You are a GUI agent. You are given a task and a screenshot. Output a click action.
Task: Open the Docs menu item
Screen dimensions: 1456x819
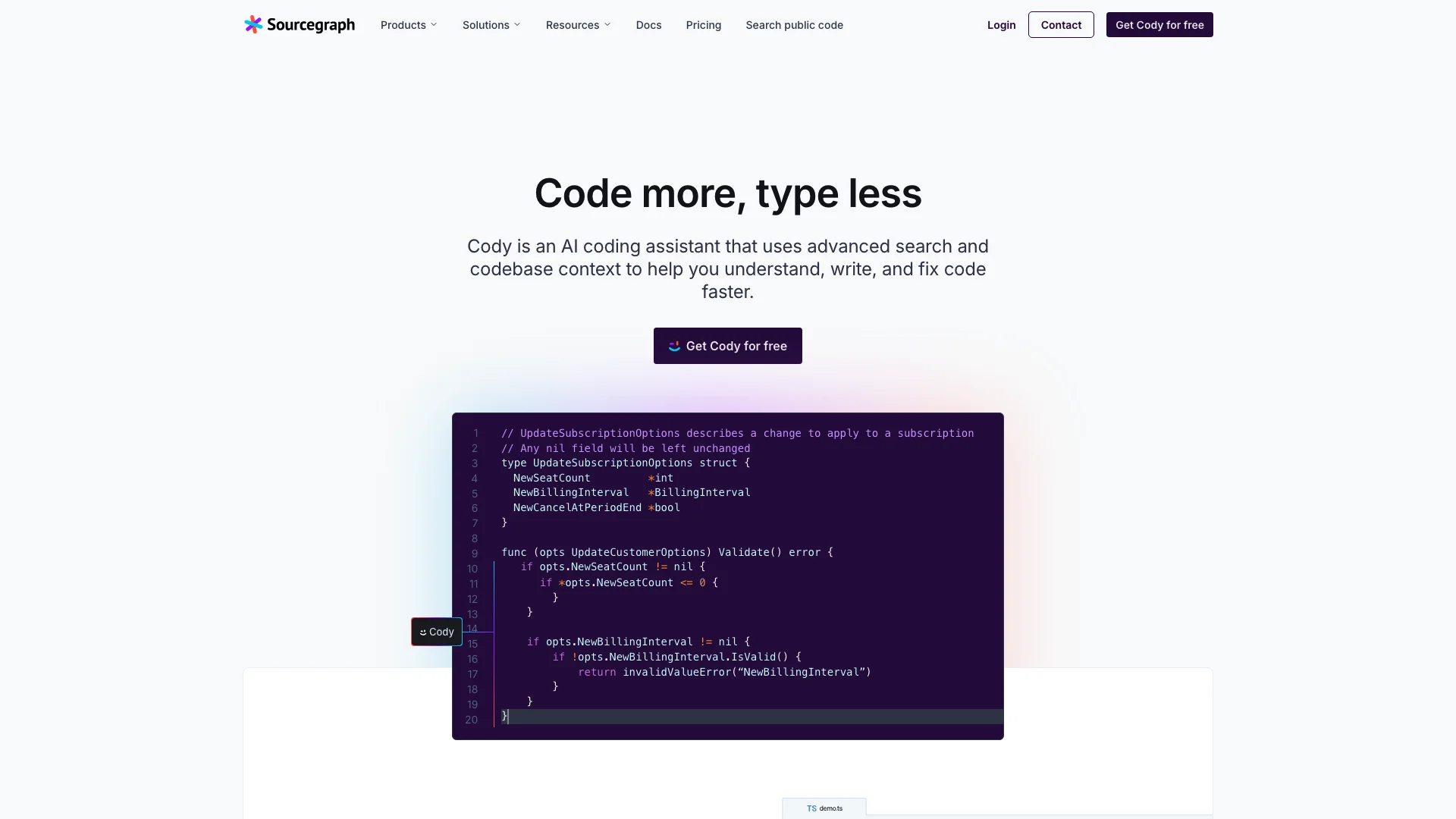[x=648, y=24]
